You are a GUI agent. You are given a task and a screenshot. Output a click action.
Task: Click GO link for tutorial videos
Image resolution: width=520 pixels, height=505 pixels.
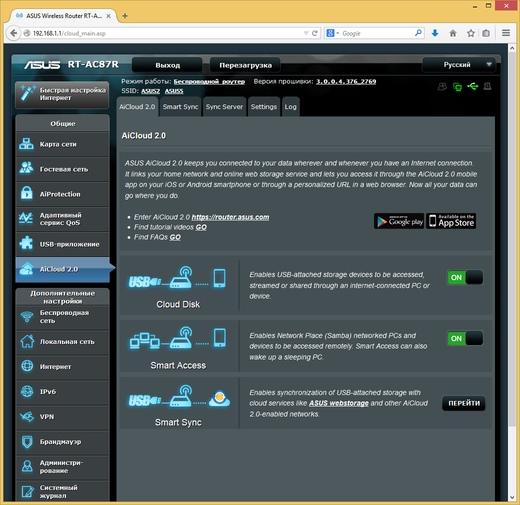point(201,227)
